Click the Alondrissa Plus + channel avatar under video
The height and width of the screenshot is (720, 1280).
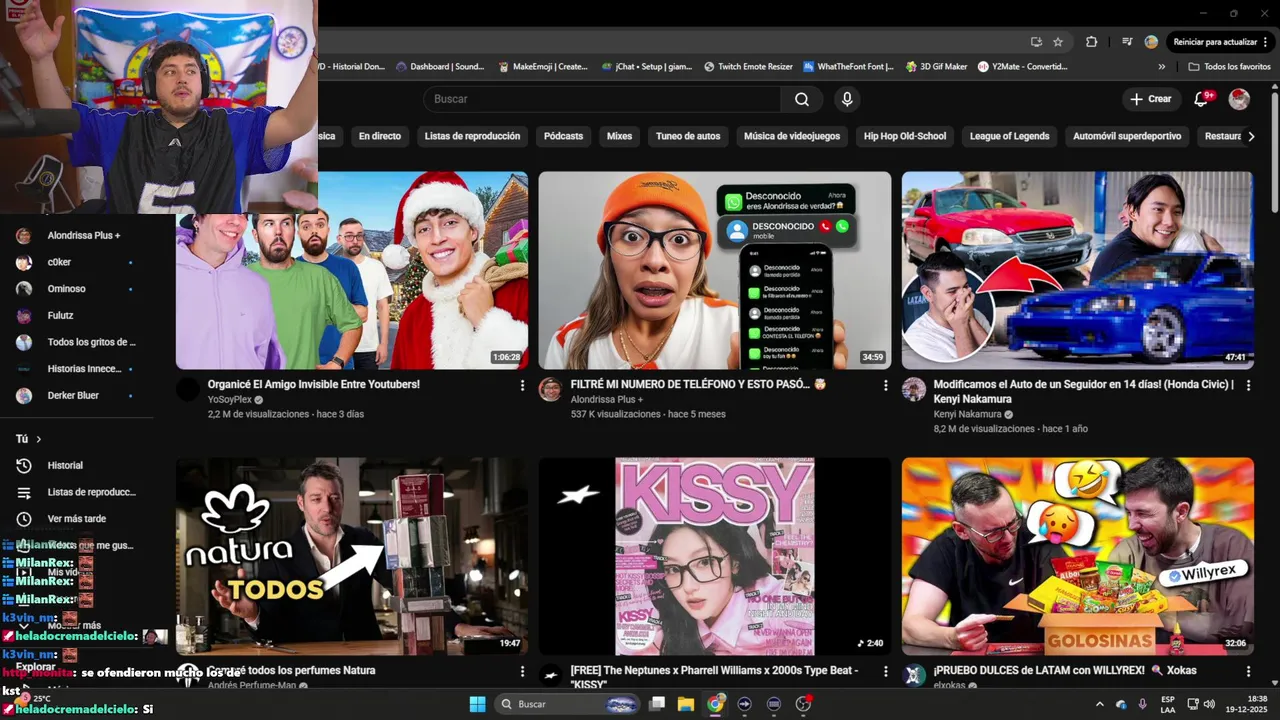(x=550, y=389)
